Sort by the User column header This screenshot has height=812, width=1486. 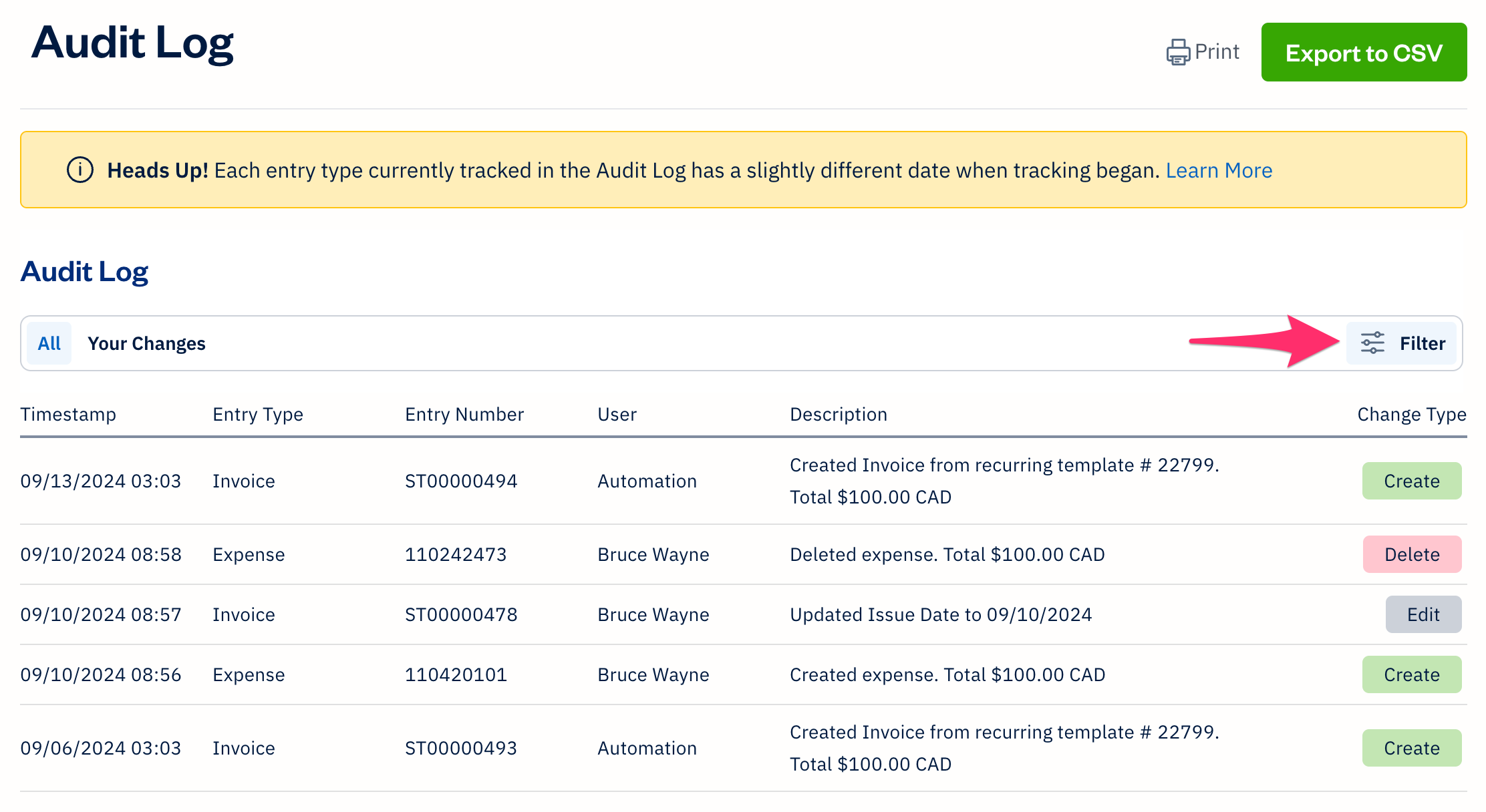pyautogui.click(x=617, y=414)
